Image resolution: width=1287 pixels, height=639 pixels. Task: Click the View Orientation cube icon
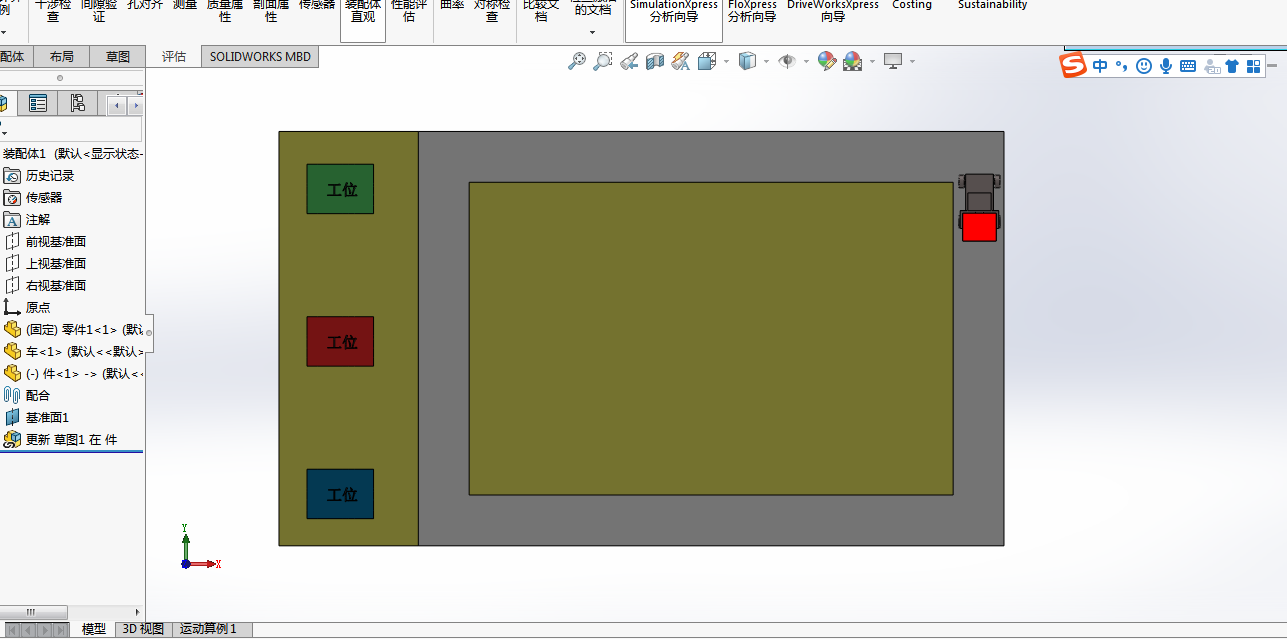(x=707, y=61)
